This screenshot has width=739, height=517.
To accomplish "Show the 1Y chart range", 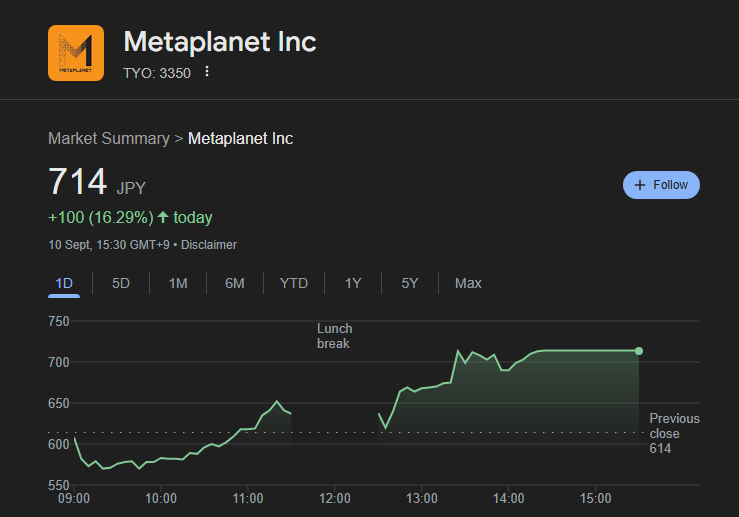I will [x=353, y=283].
